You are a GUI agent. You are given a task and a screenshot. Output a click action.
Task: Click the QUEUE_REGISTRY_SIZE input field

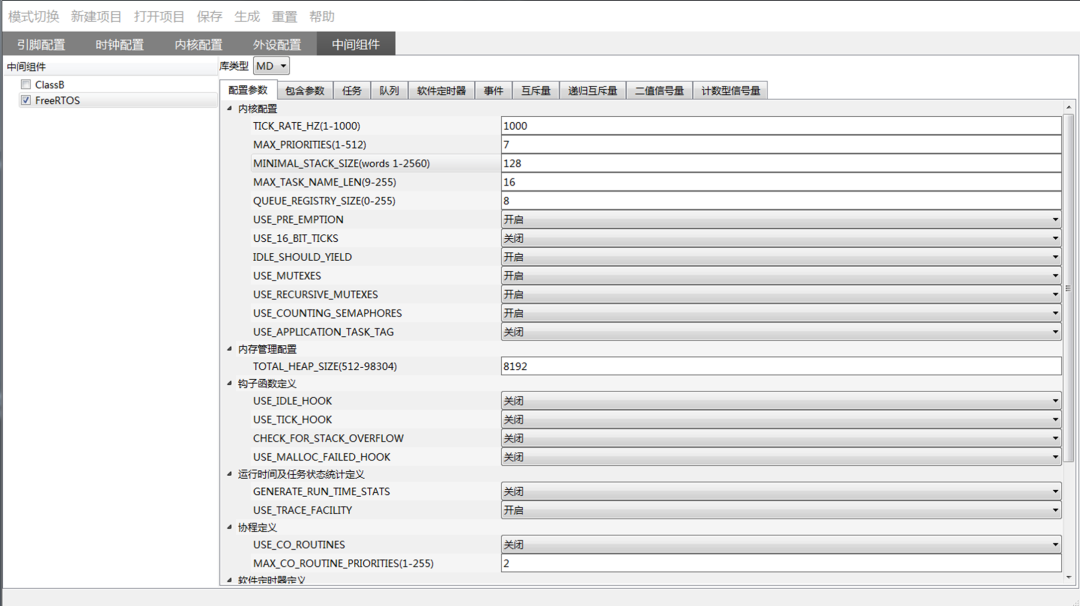pyautogui.click(x=781, y=200)
